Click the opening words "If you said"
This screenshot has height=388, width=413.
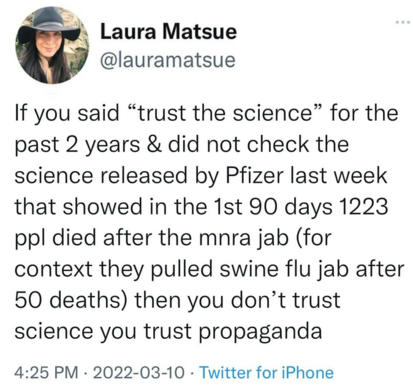coord(67,114)
